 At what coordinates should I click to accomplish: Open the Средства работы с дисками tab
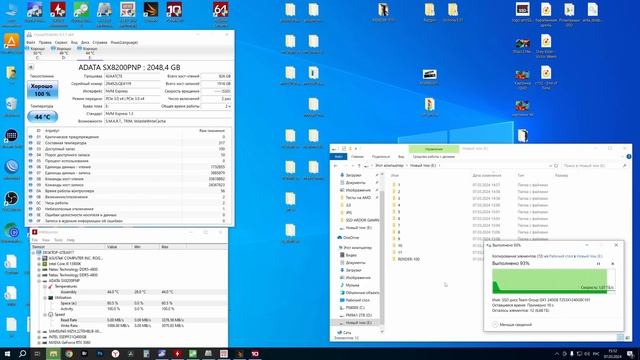(433, 157)
